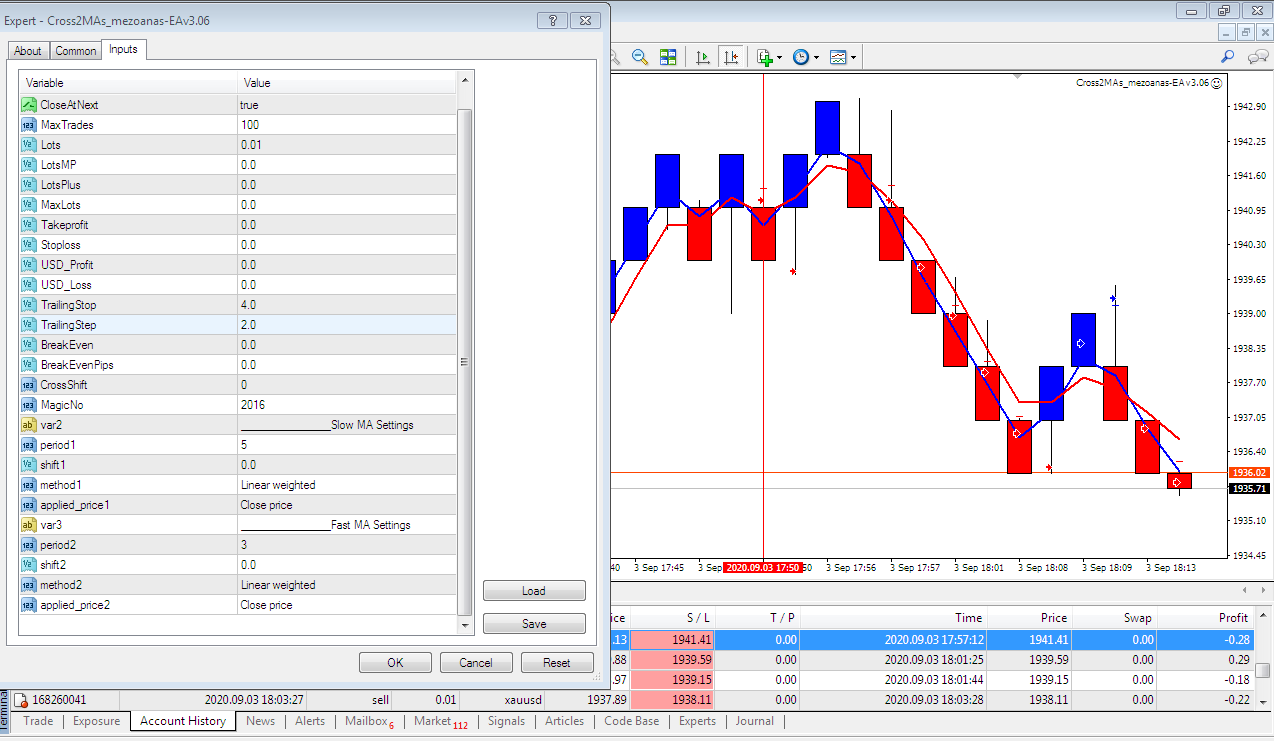Select the TrailingStop value field

point(347,305)
